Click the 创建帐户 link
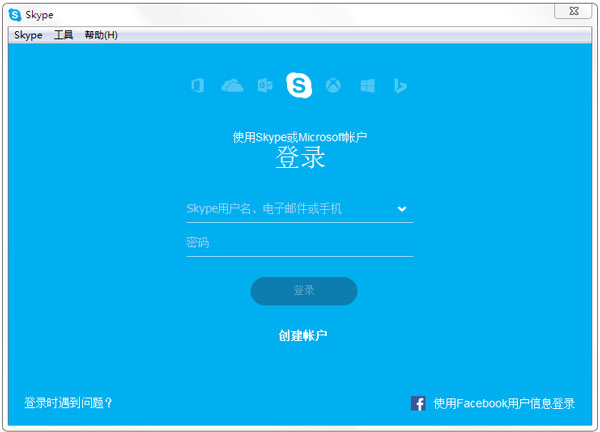This screenshot has height=432, width=600. click(x=303, y=335)
